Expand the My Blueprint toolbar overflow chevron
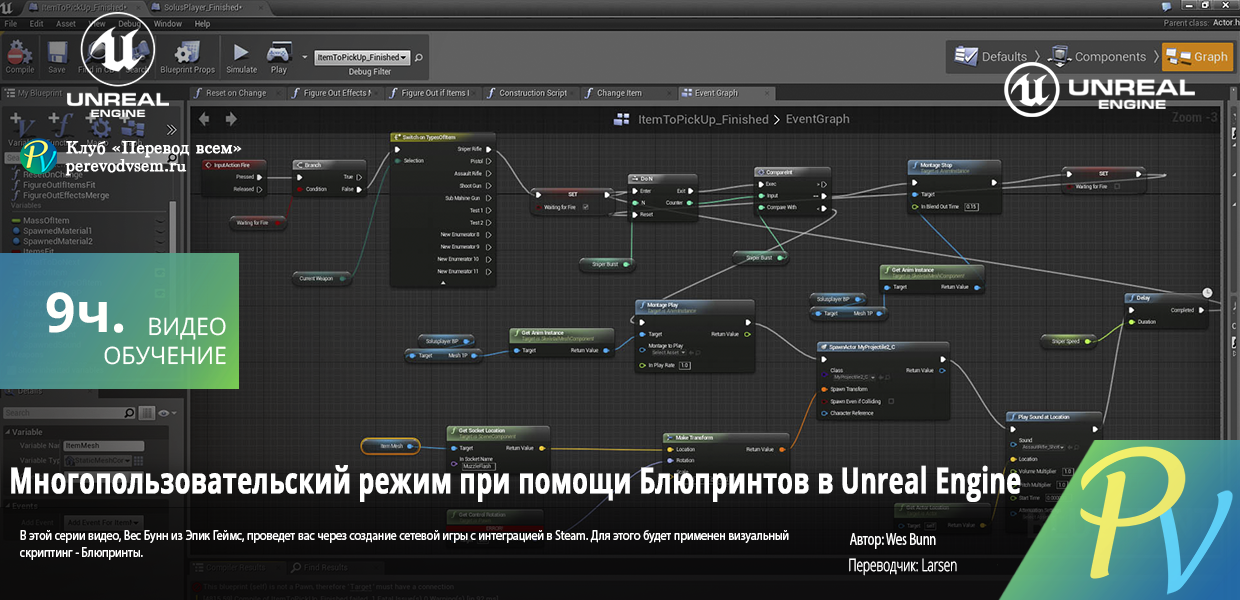Viewport: 1240px width, 600px height. tap(171, 129)
